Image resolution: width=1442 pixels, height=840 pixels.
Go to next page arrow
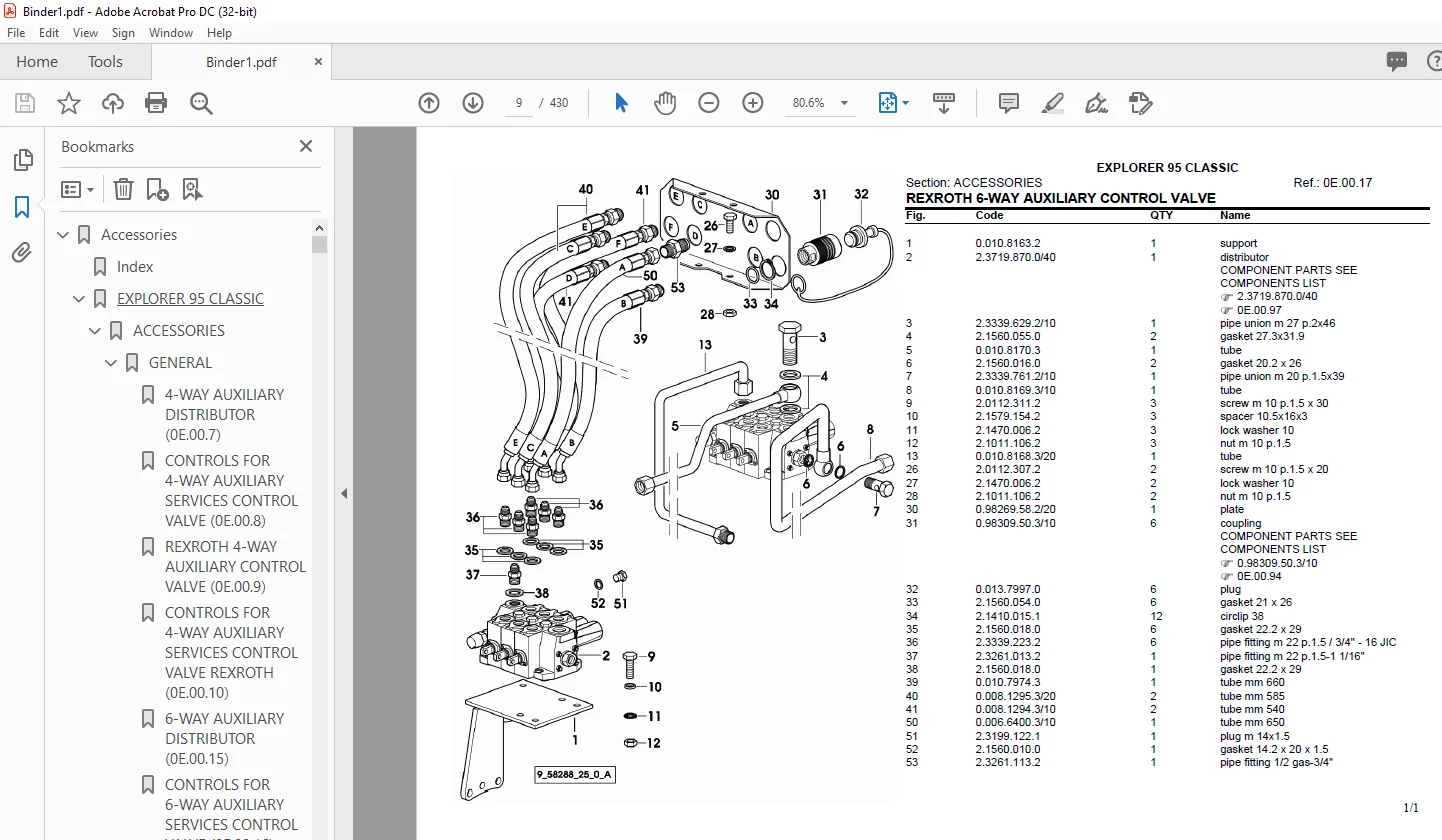(x=473, y=103)
